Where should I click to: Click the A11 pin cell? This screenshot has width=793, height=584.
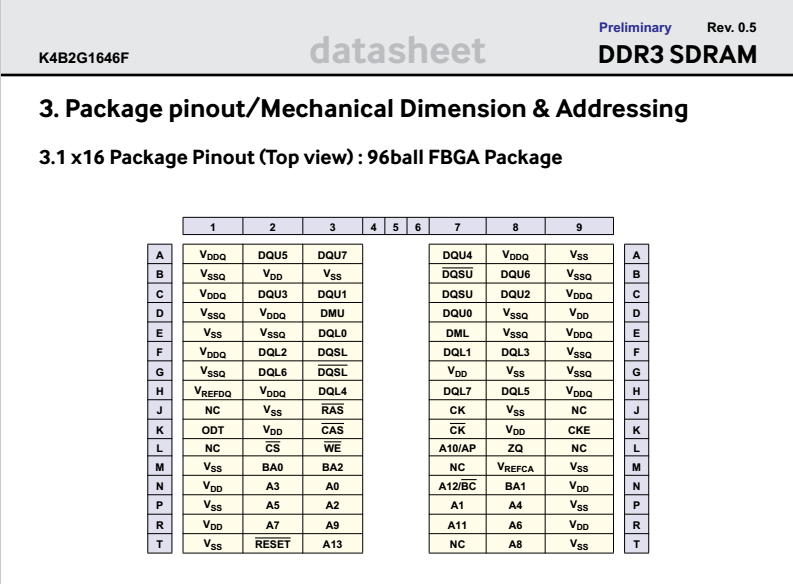tap(457, 525)
